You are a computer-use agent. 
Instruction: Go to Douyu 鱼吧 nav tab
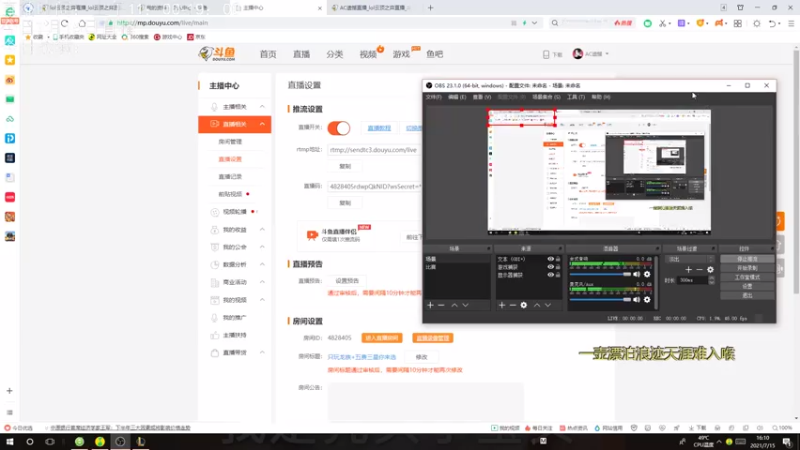[x=435, y=54]
